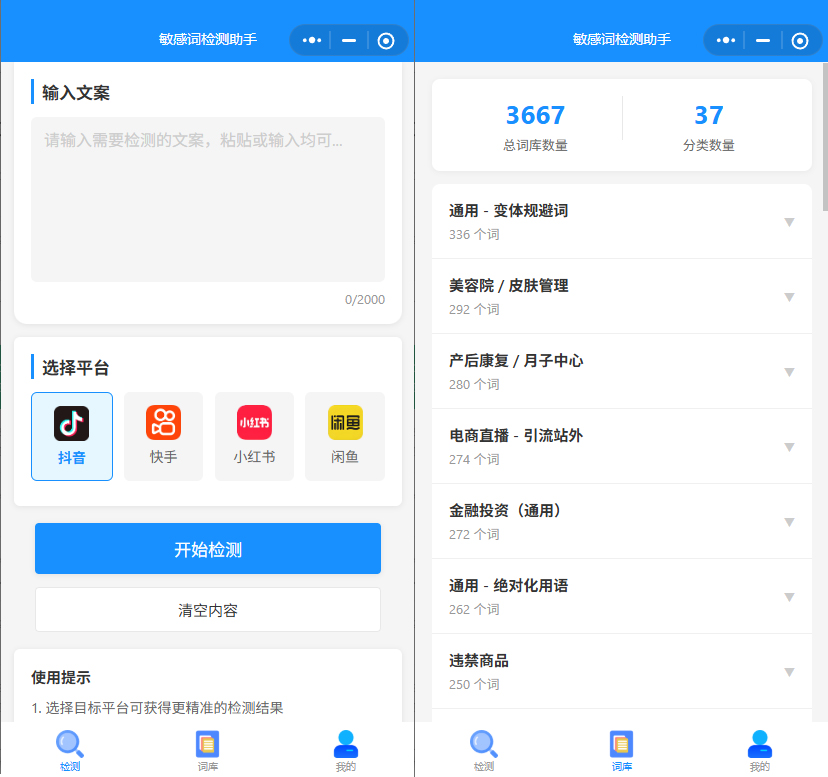Switch to 我的 tab in right panel
Screen dimensions: 828x777
click(759, 750)
